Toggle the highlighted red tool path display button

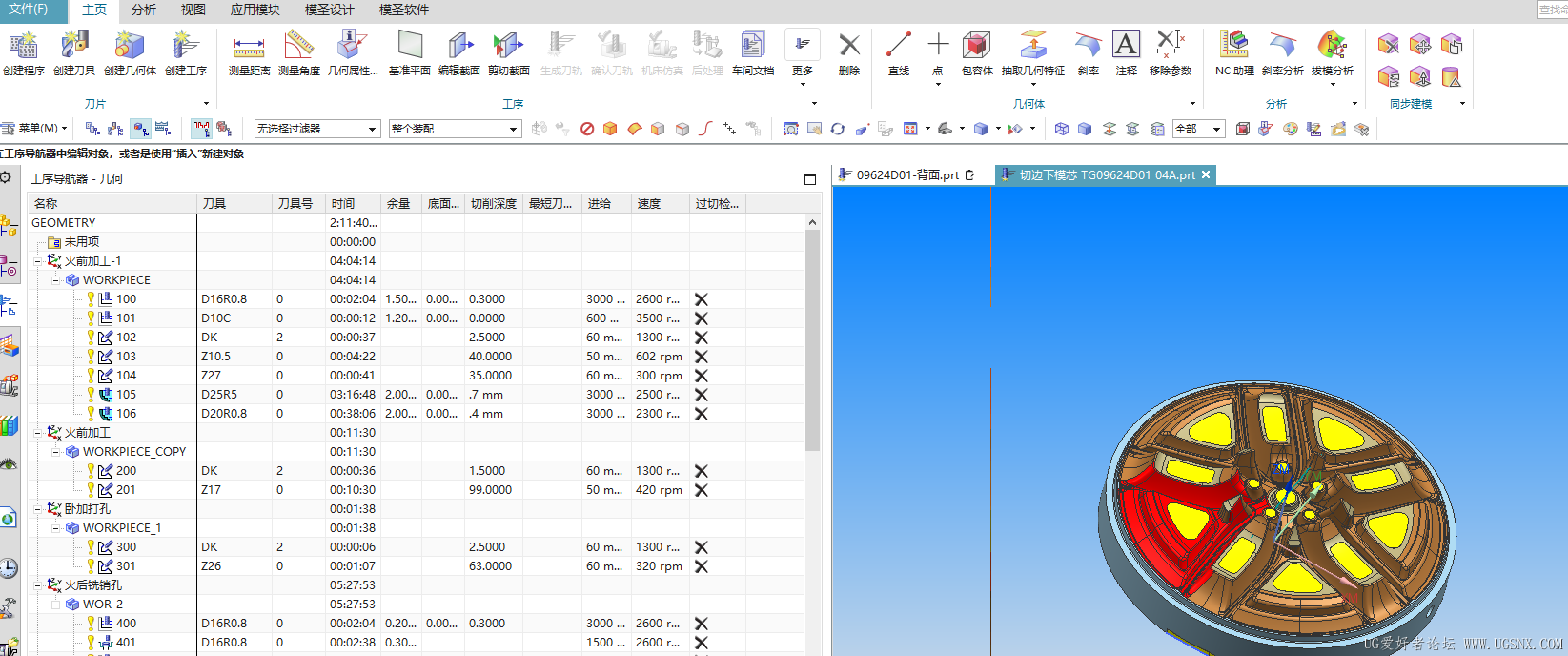point(201,129)
